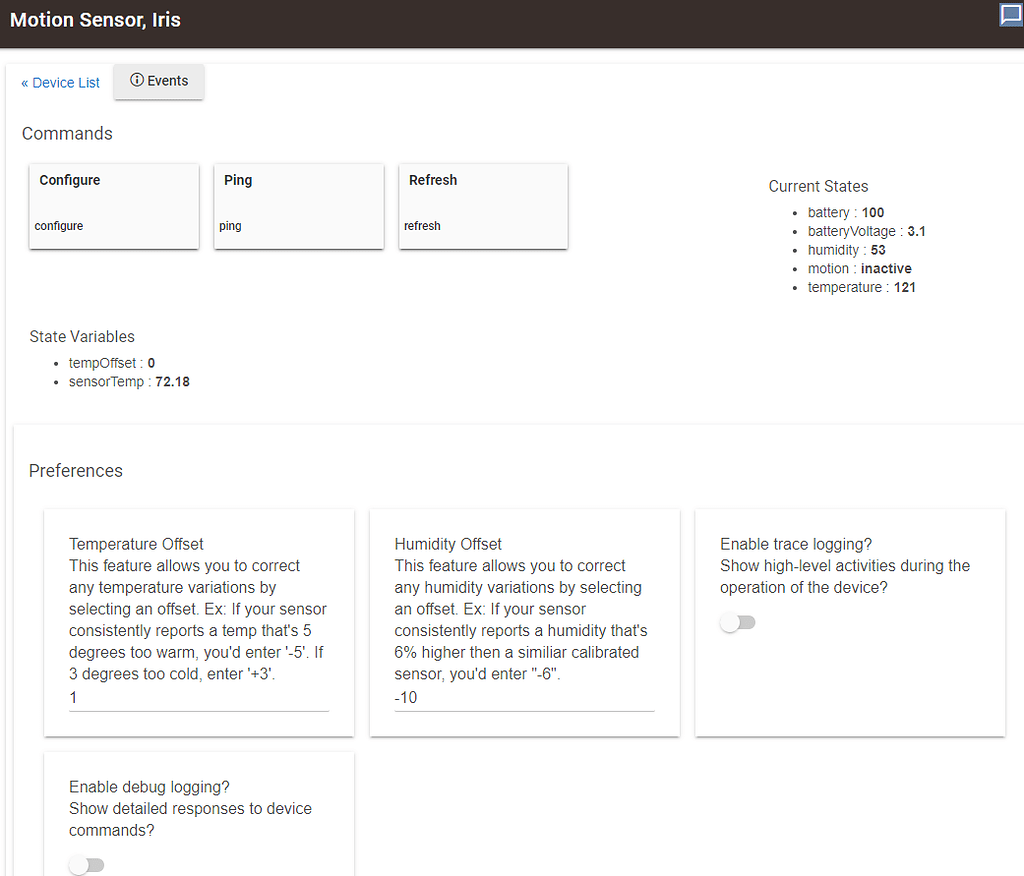1024x876 pixels.
Task: Trigger the Refresh command
Action: [x=483, y=206]
